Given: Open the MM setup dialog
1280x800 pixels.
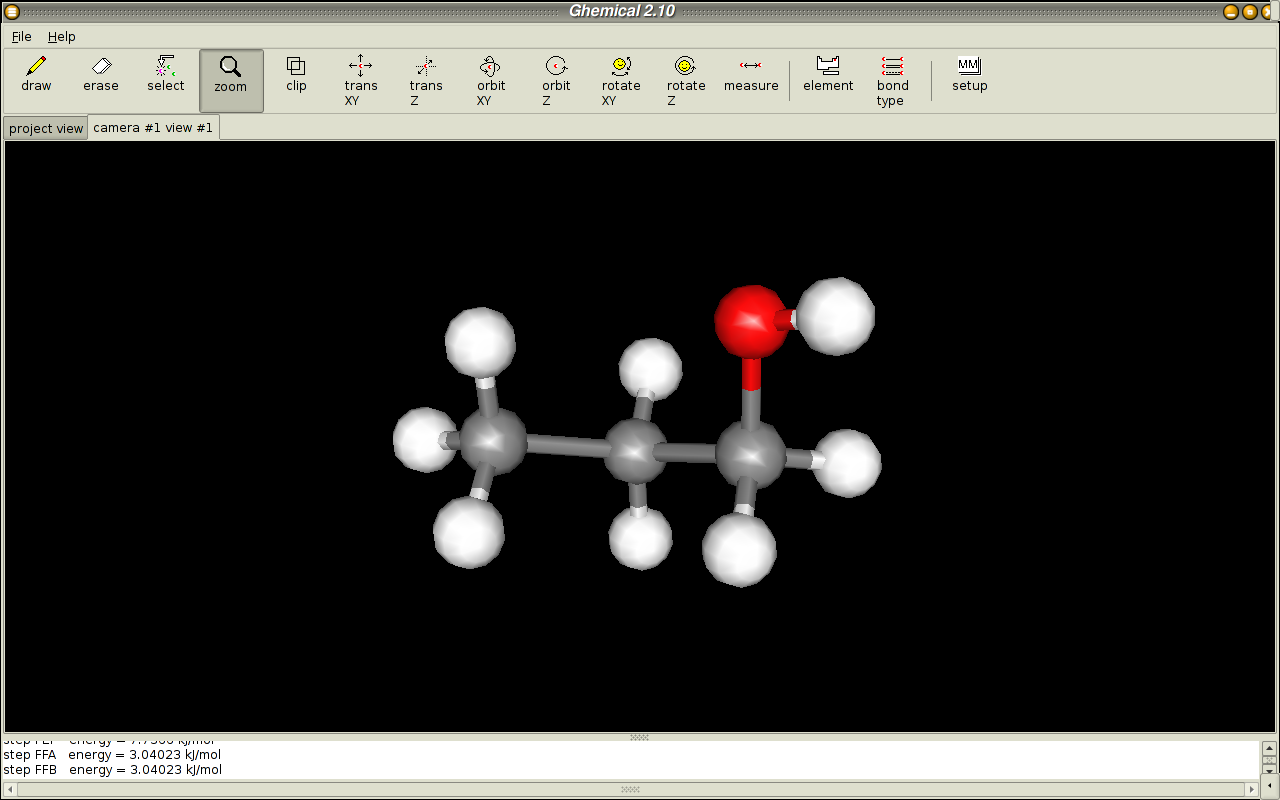Looking at the screenshot, I should [x=969, y=75].
